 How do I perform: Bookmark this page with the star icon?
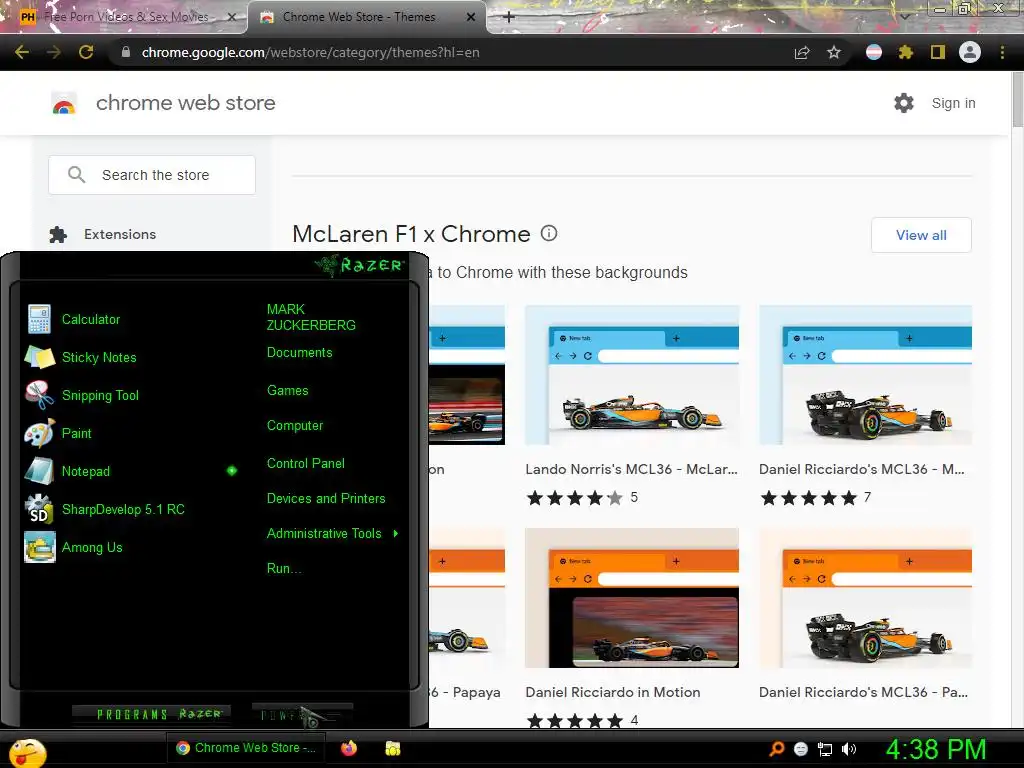(x=834, y=52)
